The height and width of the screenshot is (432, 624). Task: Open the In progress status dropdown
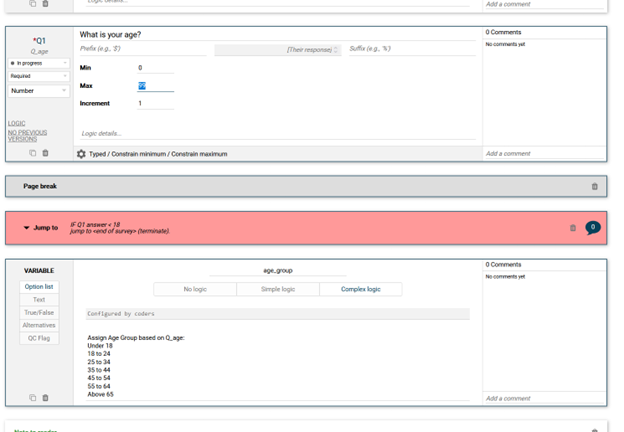(x=39, y=63)
